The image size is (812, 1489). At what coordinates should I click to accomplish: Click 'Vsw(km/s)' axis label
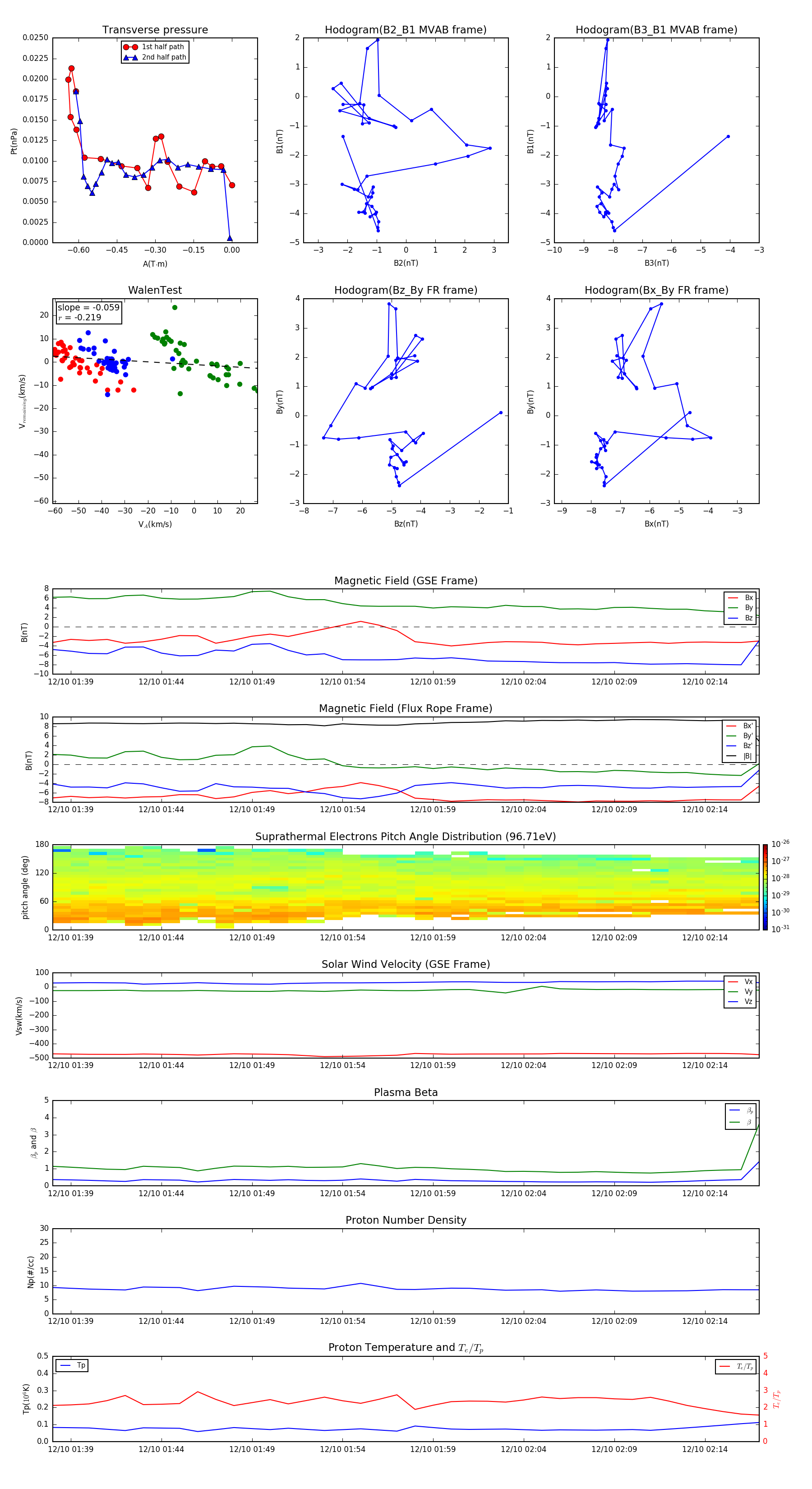[19, 1015]
